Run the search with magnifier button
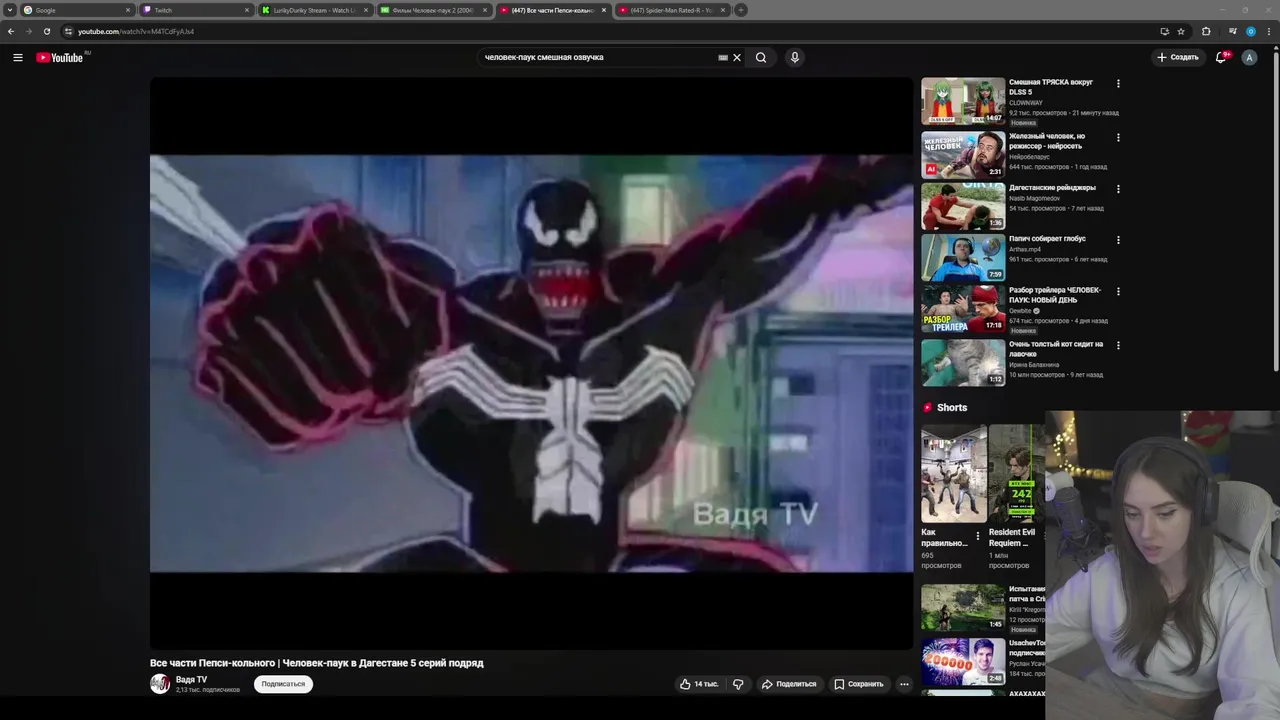The image size is (1280, 720). pos(761,57)
